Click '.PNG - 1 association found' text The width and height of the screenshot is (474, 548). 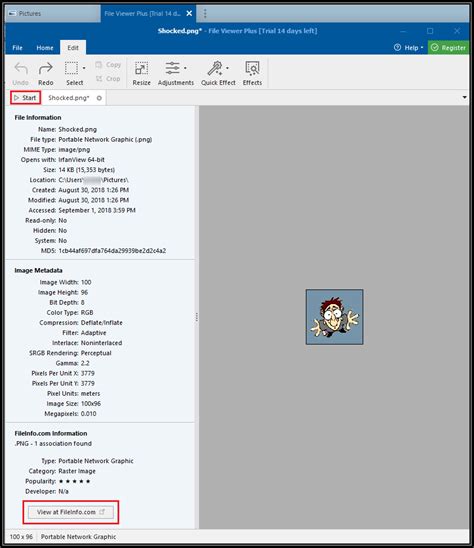(53, 444)
